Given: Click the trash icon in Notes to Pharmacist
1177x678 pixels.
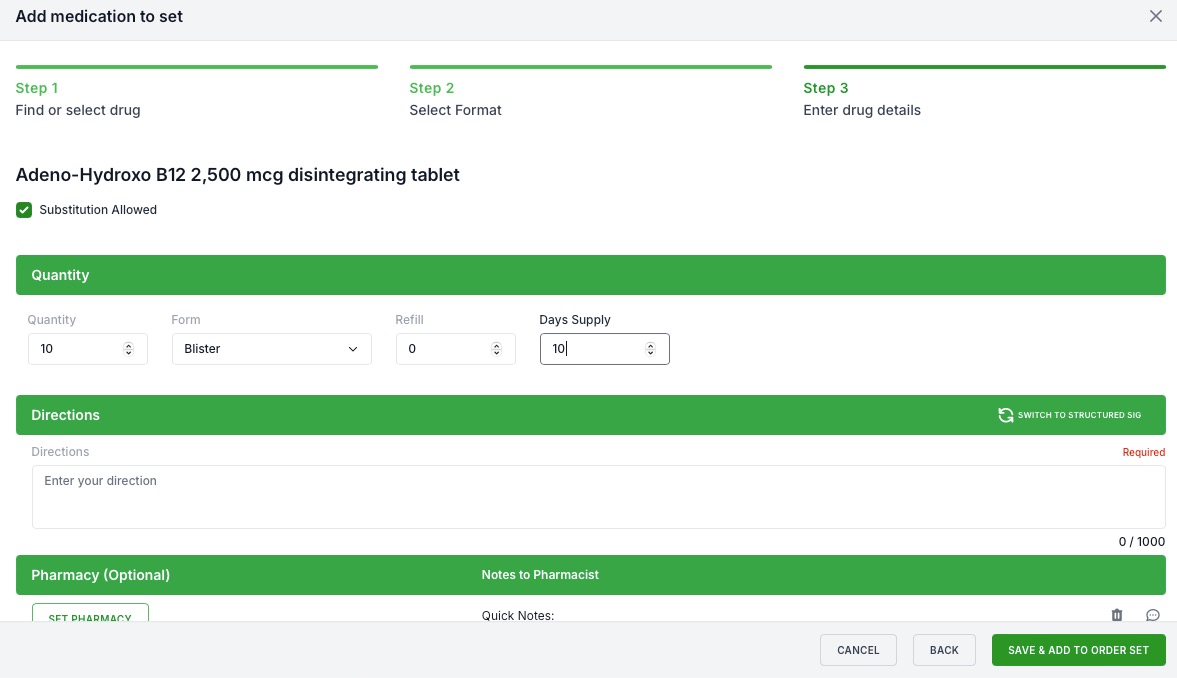Looking at the screenshot, I should click(x=1117, y=615).
